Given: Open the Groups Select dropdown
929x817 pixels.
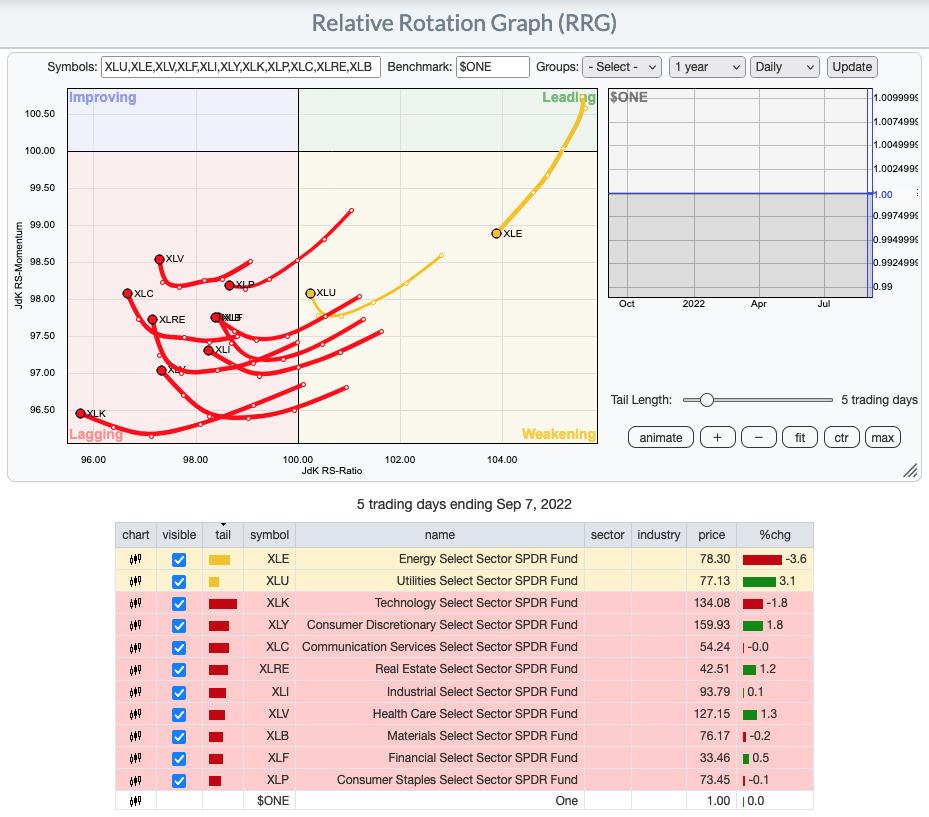Looking at the screenshot, I should [622, 67].
